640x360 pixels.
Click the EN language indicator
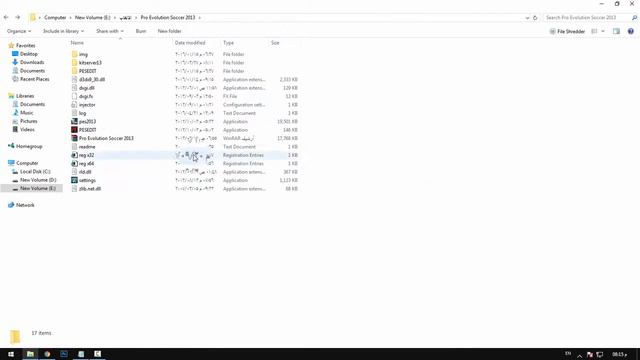pyautogui.click(x=568, y=354)
